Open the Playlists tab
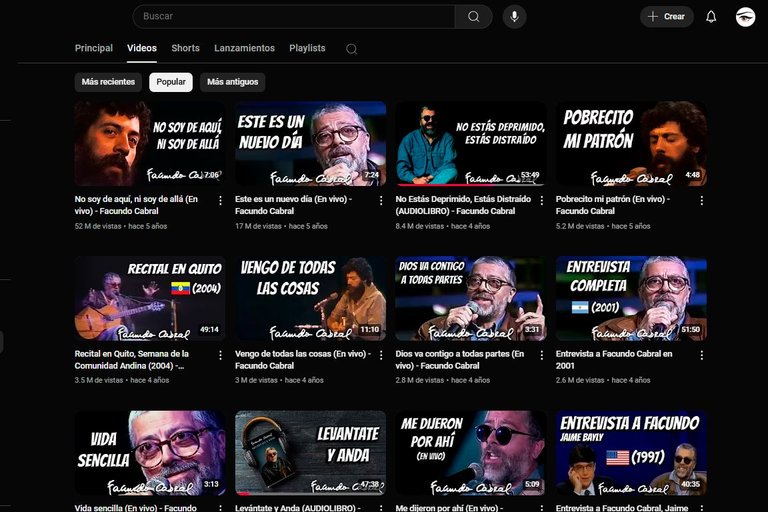 307,48
